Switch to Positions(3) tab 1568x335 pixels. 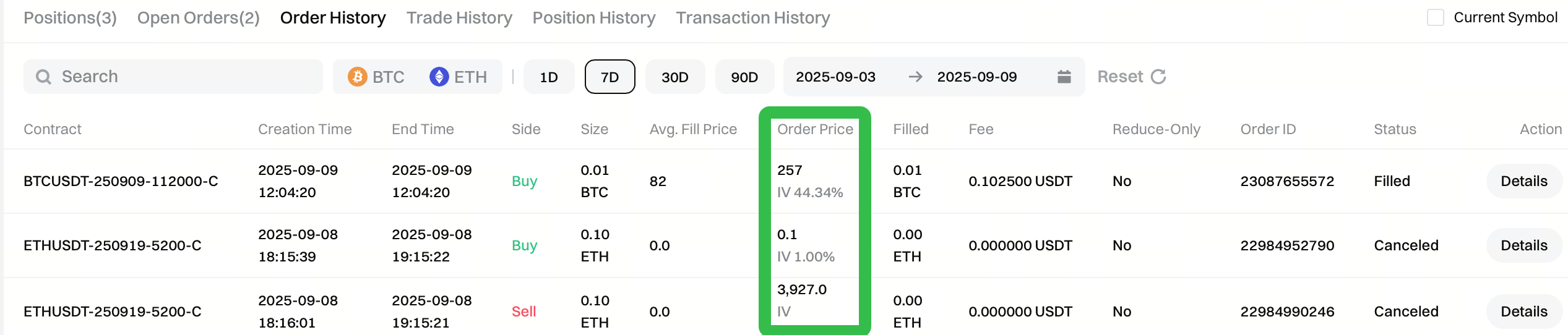point(70,18)
